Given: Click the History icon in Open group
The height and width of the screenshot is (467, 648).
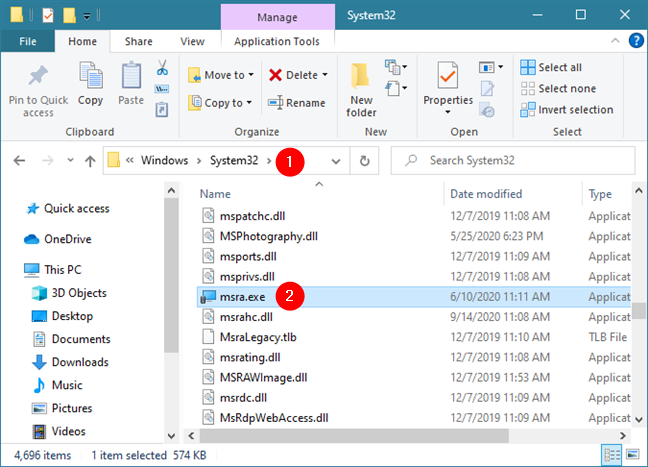Looking at the screenshot, I should click(487, 110).
